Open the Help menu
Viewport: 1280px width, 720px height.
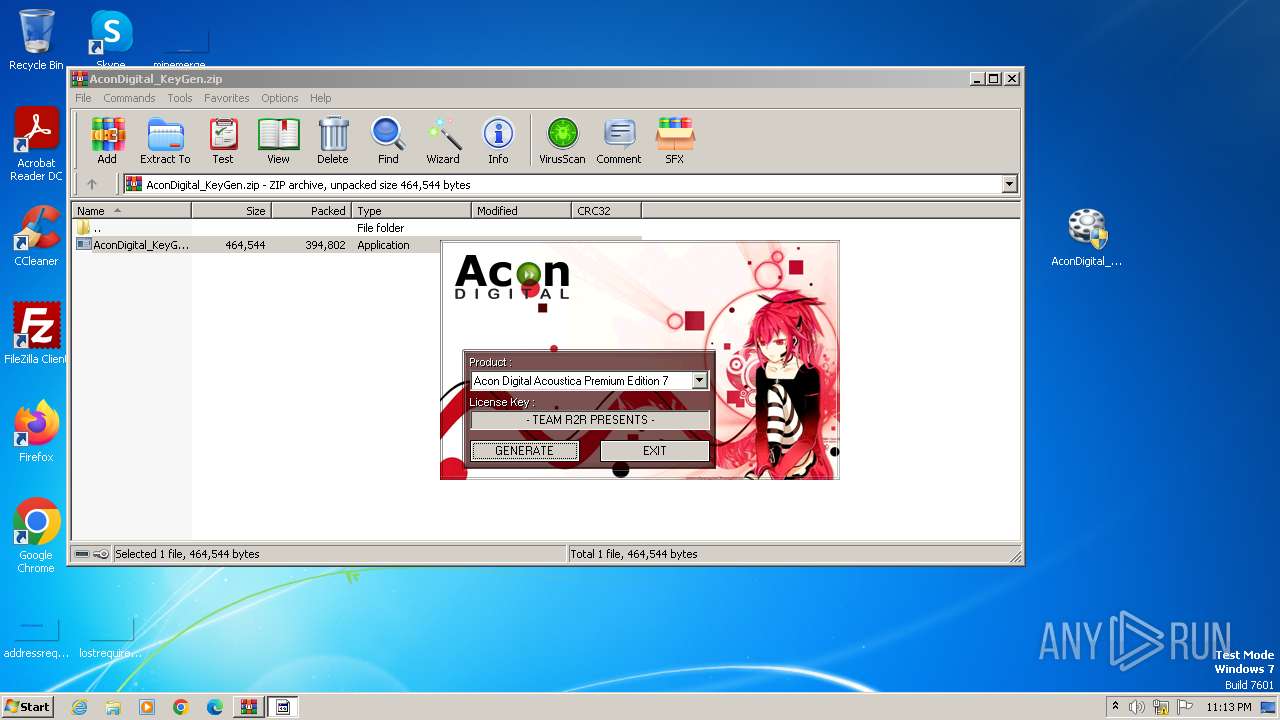click(320, 98)
